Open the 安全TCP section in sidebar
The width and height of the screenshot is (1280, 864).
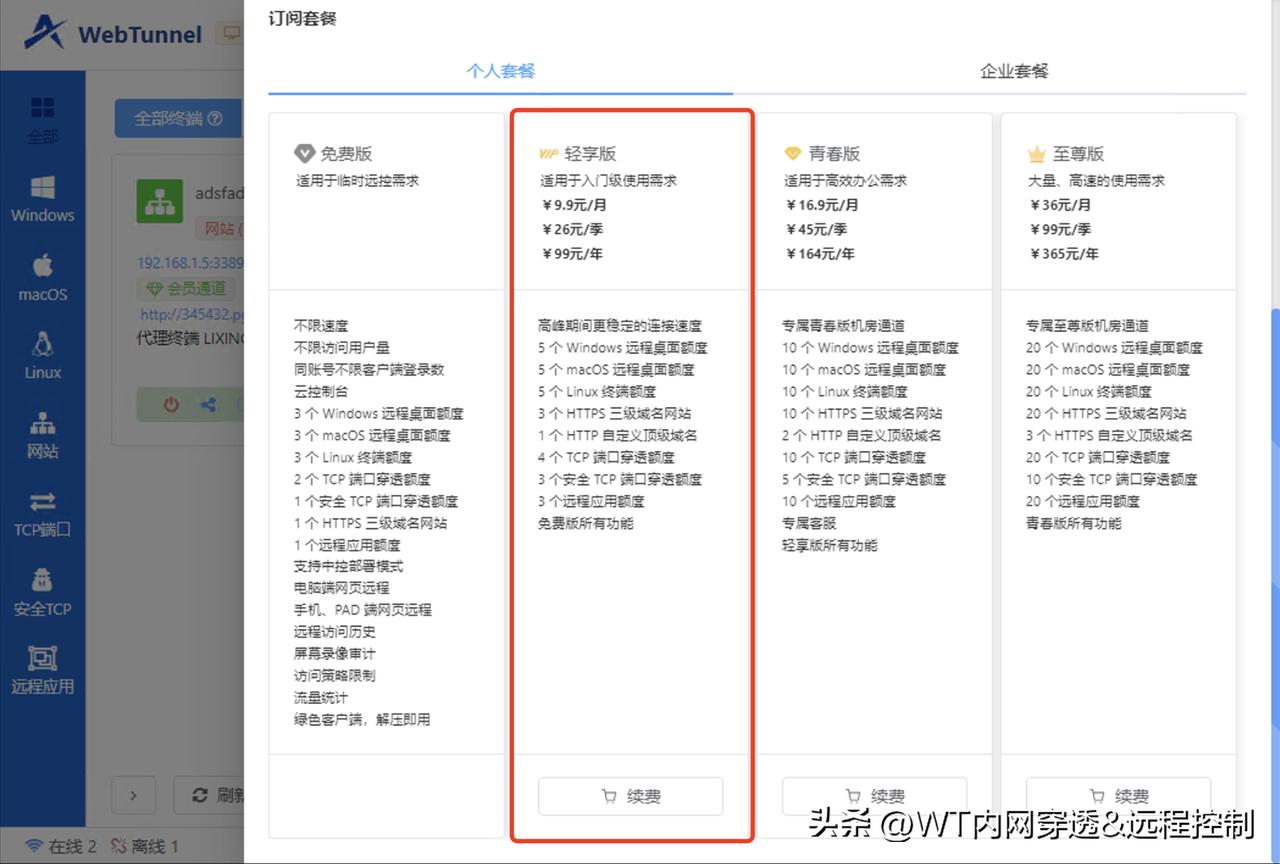click(x=41, y=592)
